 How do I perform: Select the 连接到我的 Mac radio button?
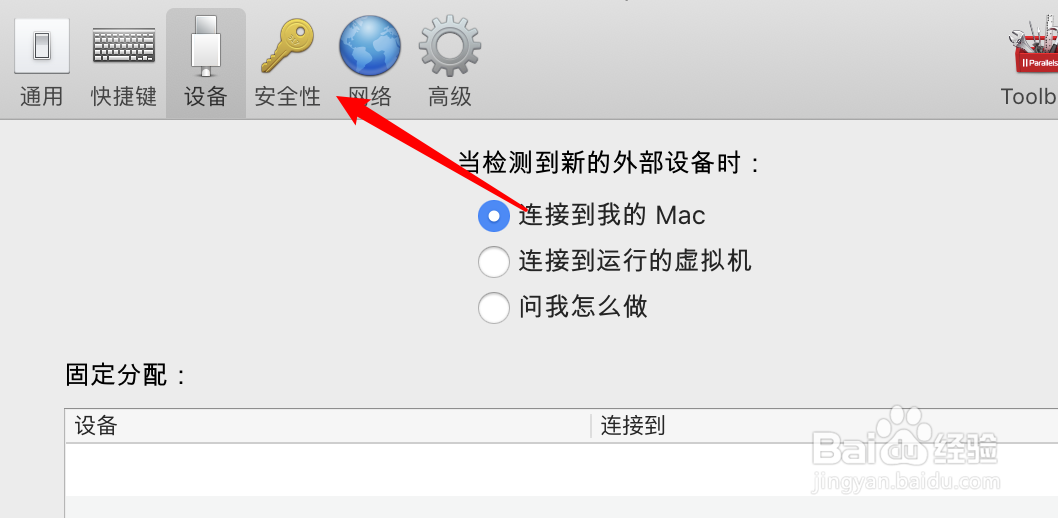coord(493,216)
